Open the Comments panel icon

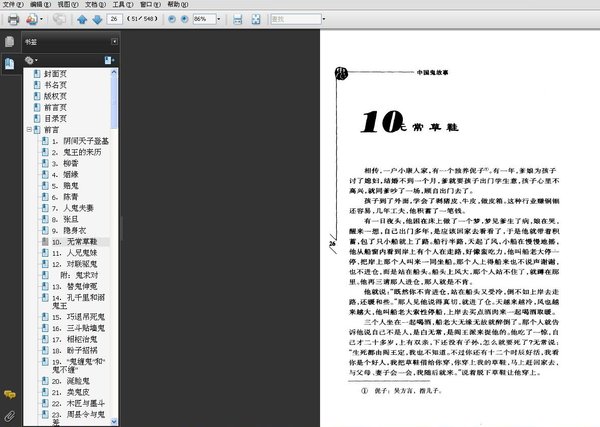pos(9,395)
